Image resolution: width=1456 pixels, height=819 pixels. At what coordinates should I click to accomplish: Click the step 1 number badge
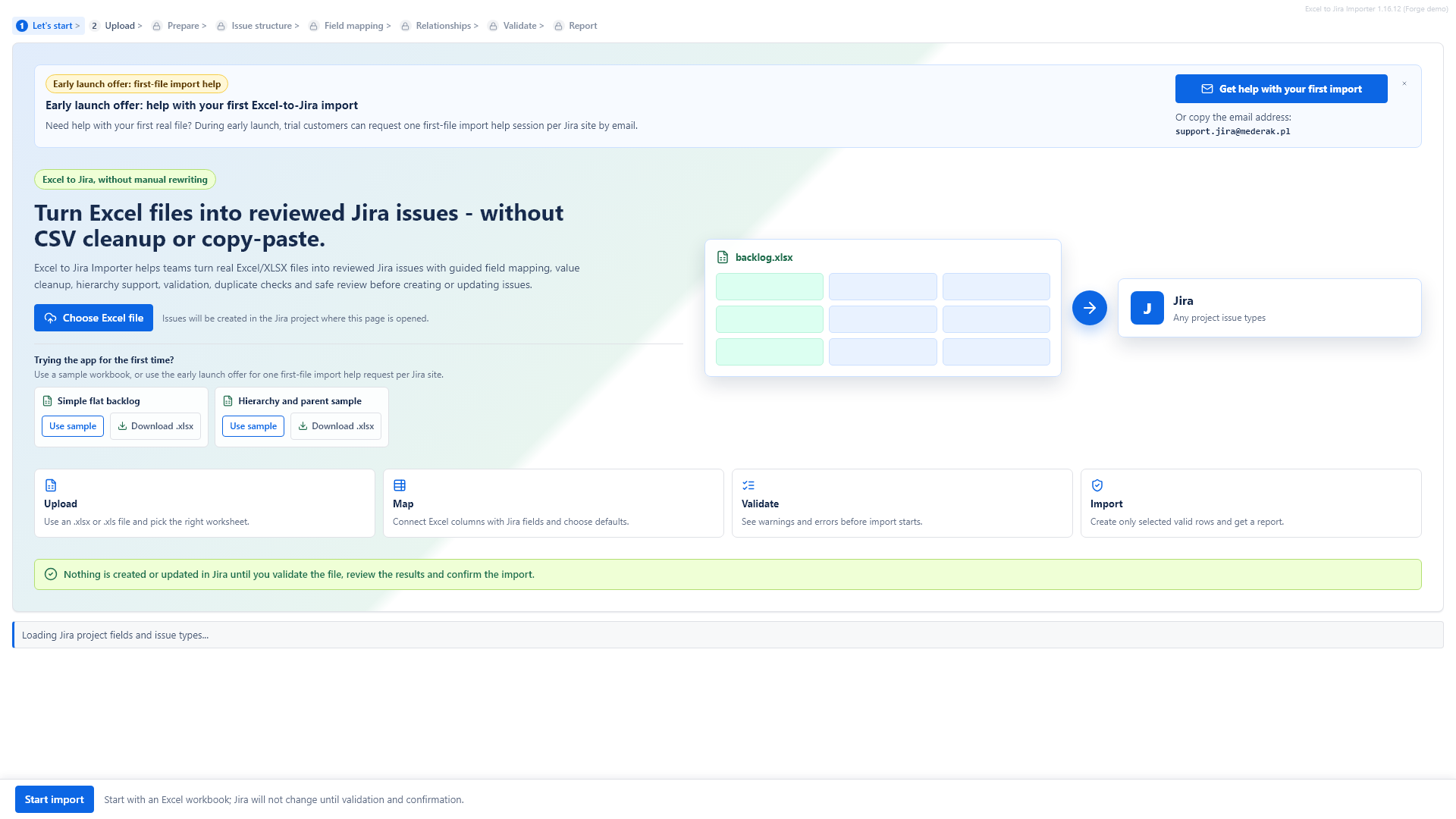[22, 26]
